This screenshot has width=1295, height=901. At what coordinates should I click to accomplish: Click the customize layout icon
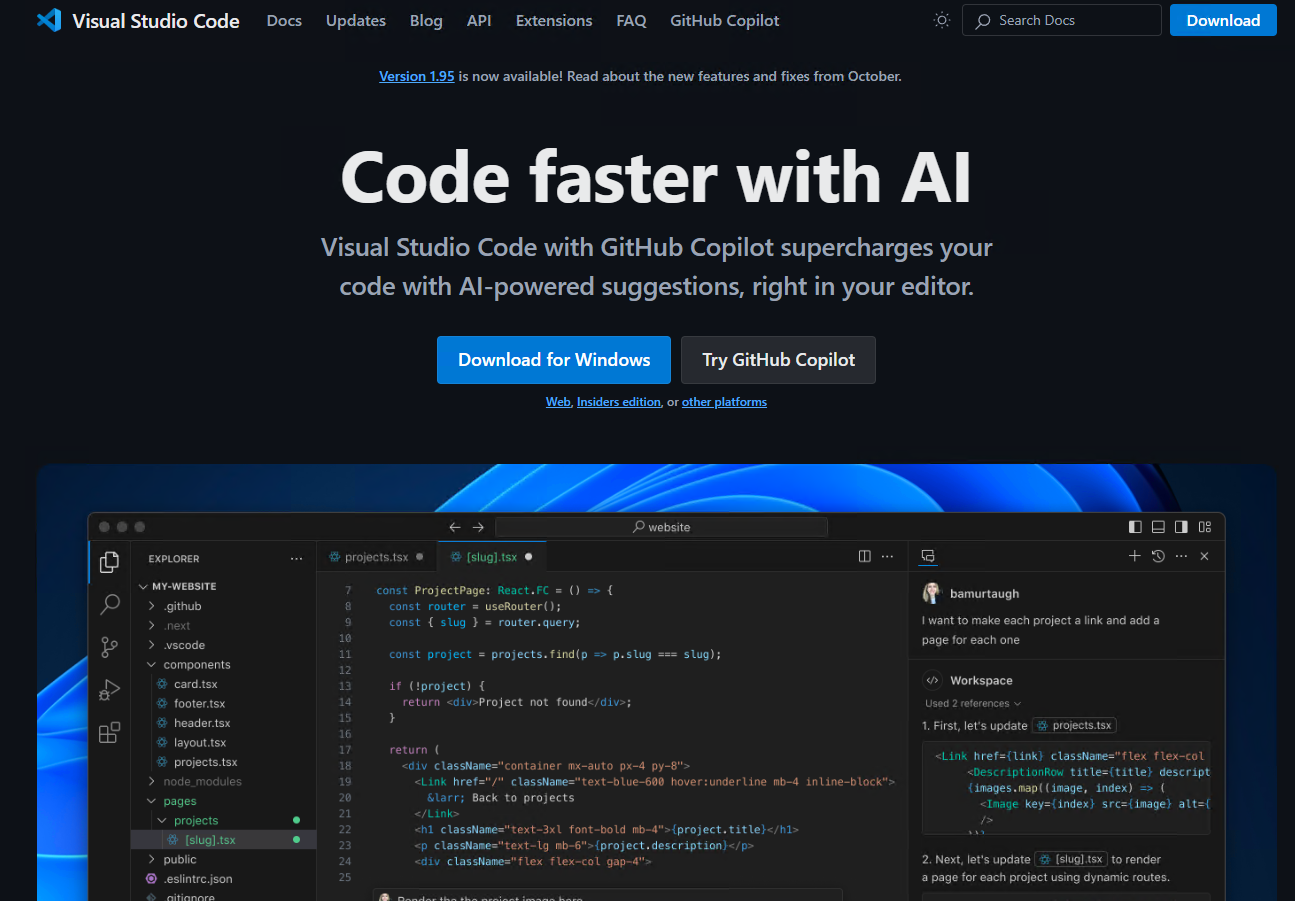click(1205, 527)
